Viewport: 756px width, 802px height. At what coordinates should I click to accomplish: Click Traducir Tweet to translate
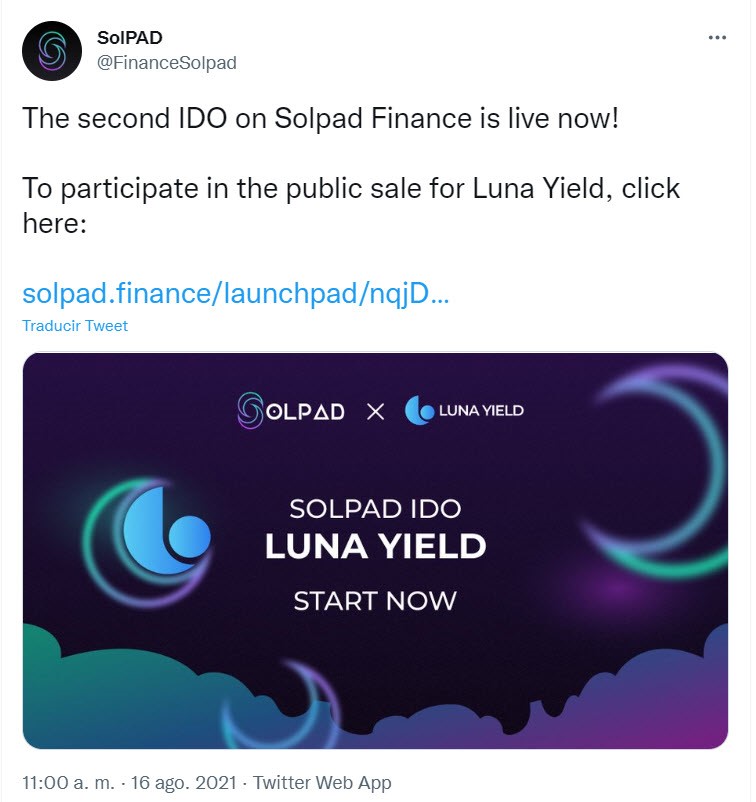(x=75, y=326)
